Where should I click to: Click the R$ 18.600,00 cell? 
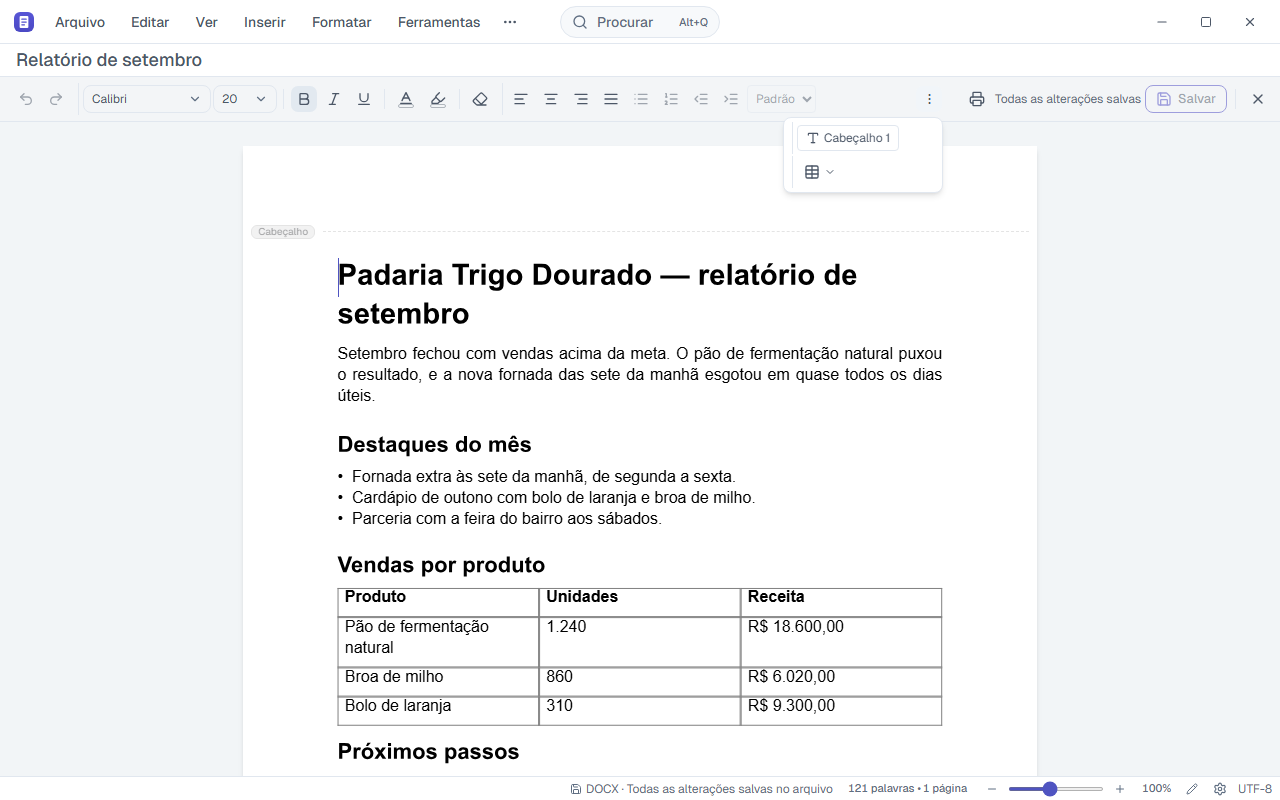pos(841,642)
